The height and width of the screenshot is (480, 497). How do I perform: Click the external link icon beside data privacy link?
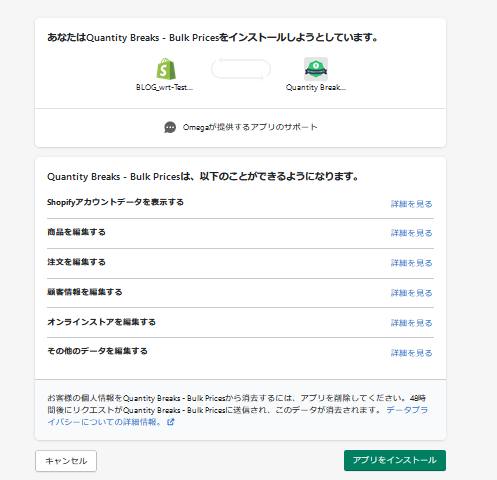tap(170, 422)
